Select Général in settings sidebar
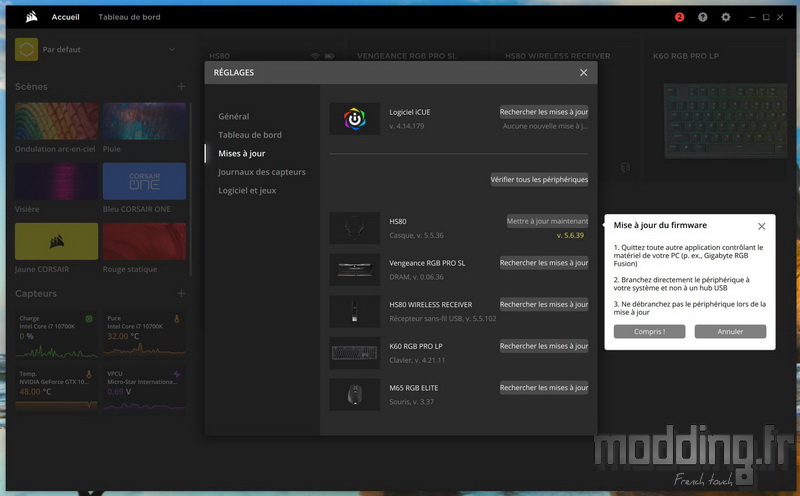The image size is (800, 496). click(234, 116)
